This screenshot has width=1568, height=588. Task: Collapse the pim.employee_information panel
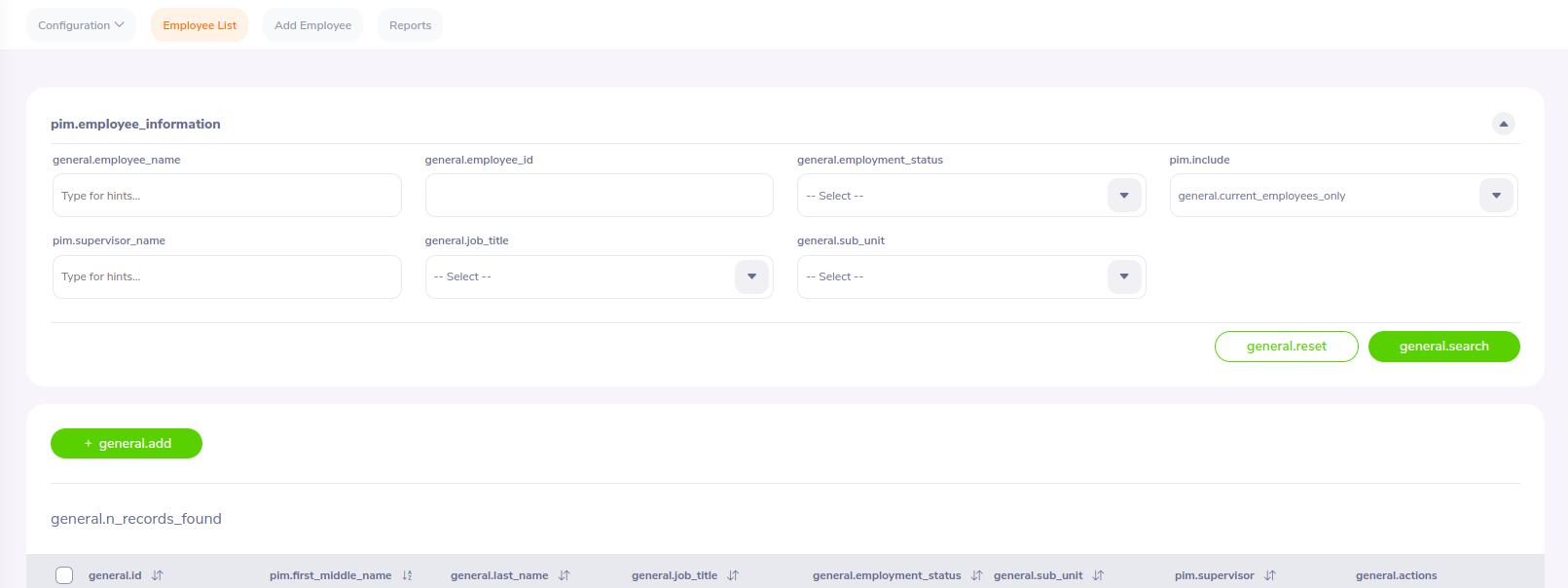pyautogui.click(x=1504, y=124)
